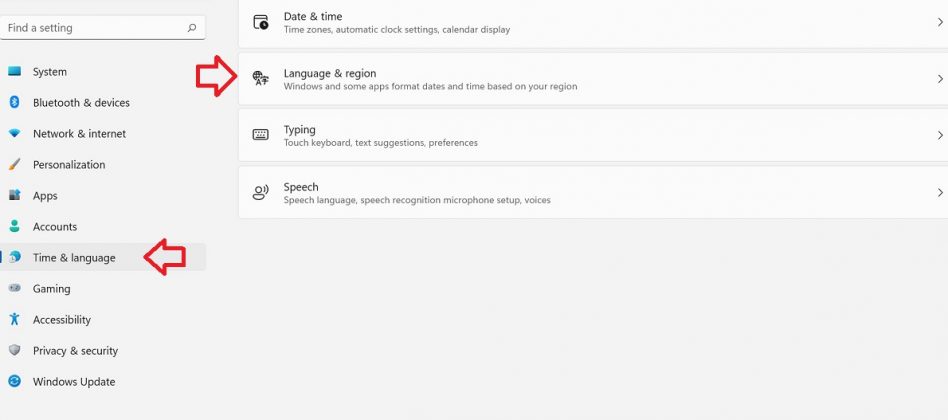Click the System monitor icon in sidebar
Viewport: 948px width, 420px height.
click(14, 72)
